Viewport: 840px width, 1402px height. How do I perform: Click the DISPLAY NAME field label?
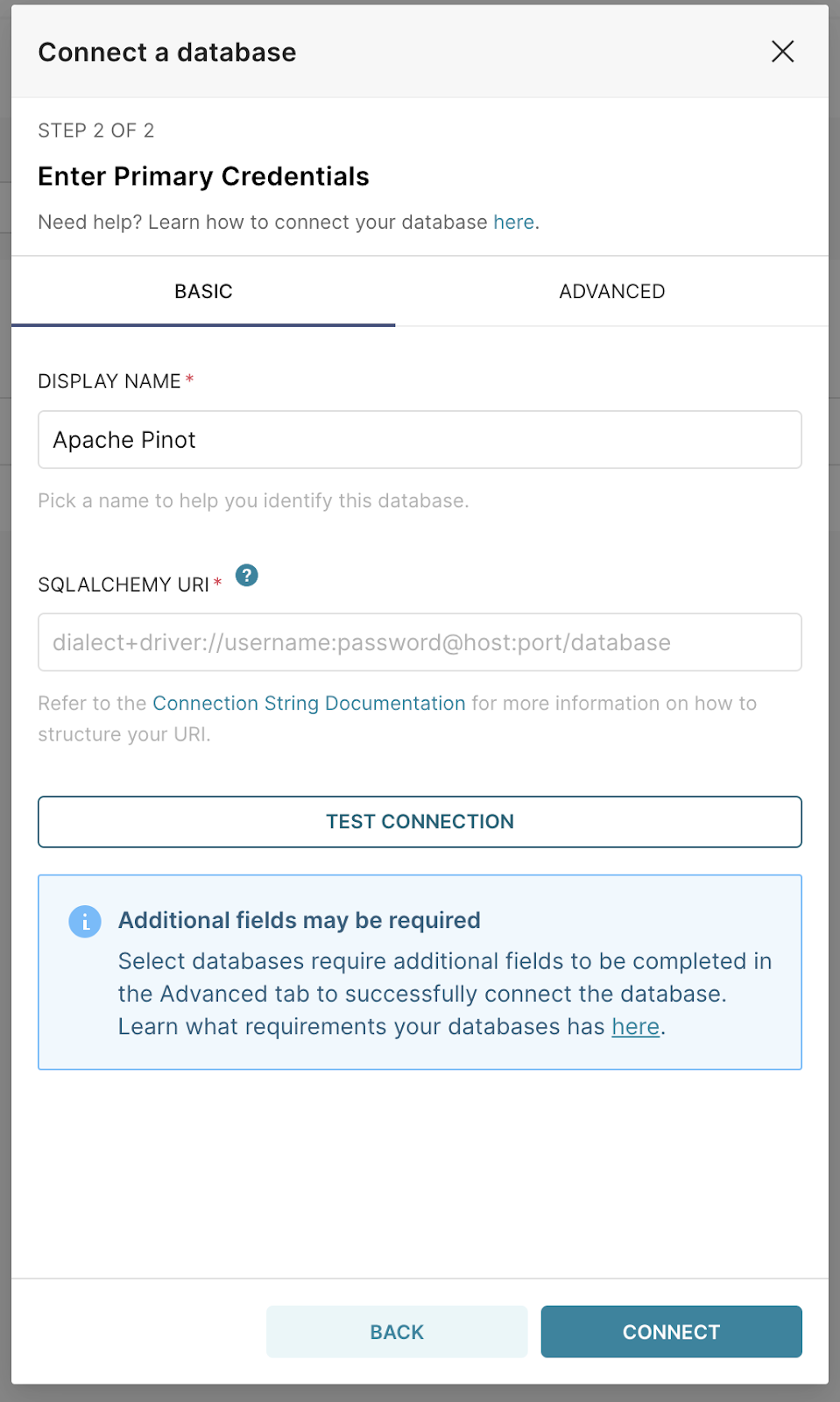coord(109,381)
